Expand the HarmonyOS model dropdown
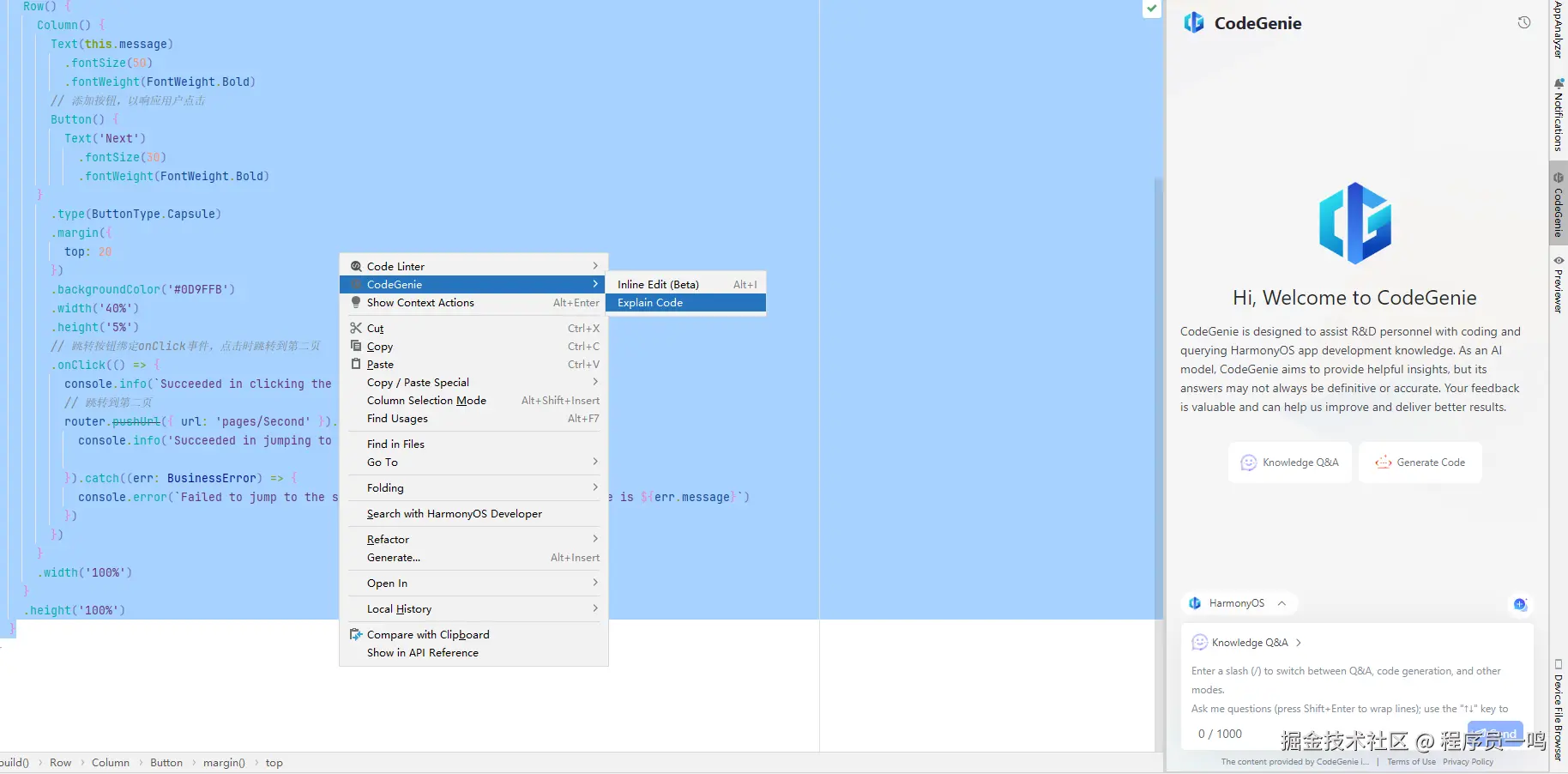 point(1239,604)
